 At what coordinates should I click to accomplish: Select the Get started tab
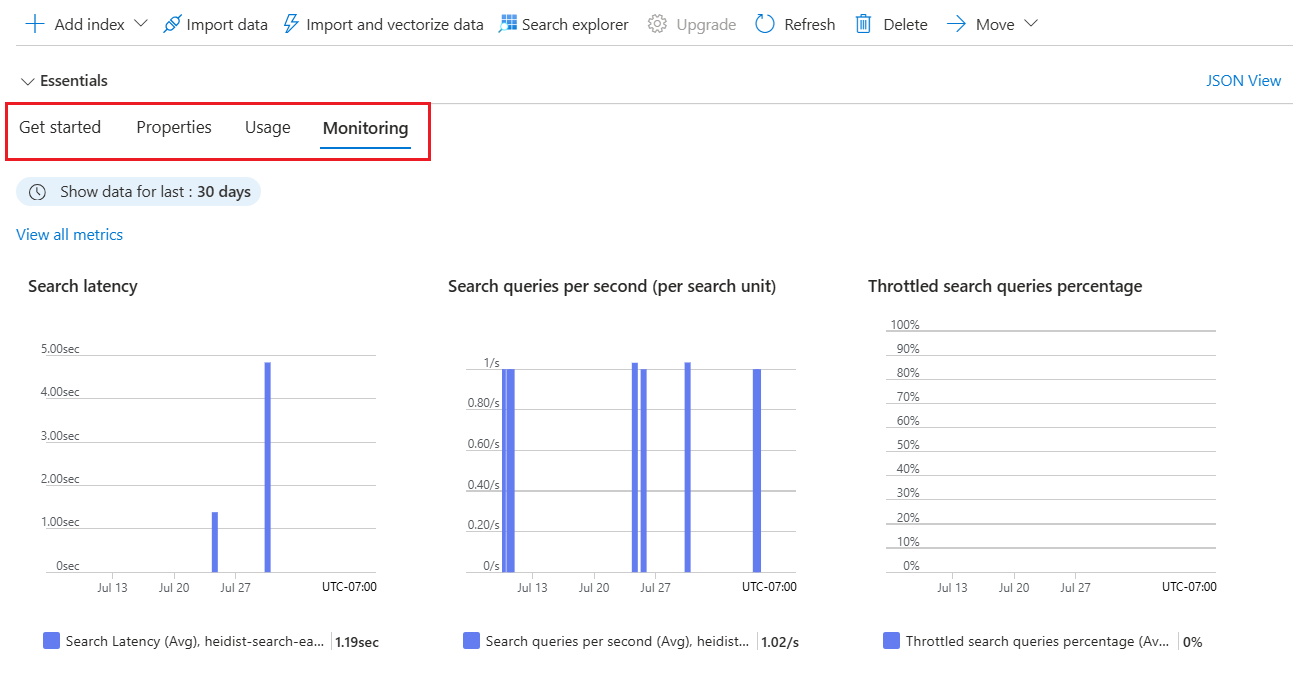click(x=60, y=127)
